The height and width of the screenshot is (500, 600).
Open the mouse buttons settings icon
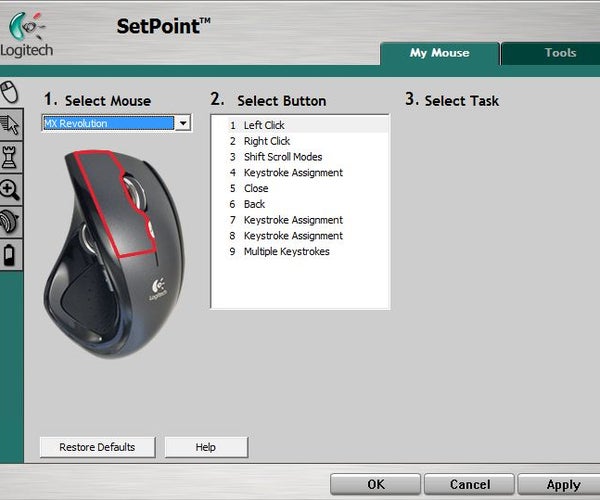coord(10,92)
